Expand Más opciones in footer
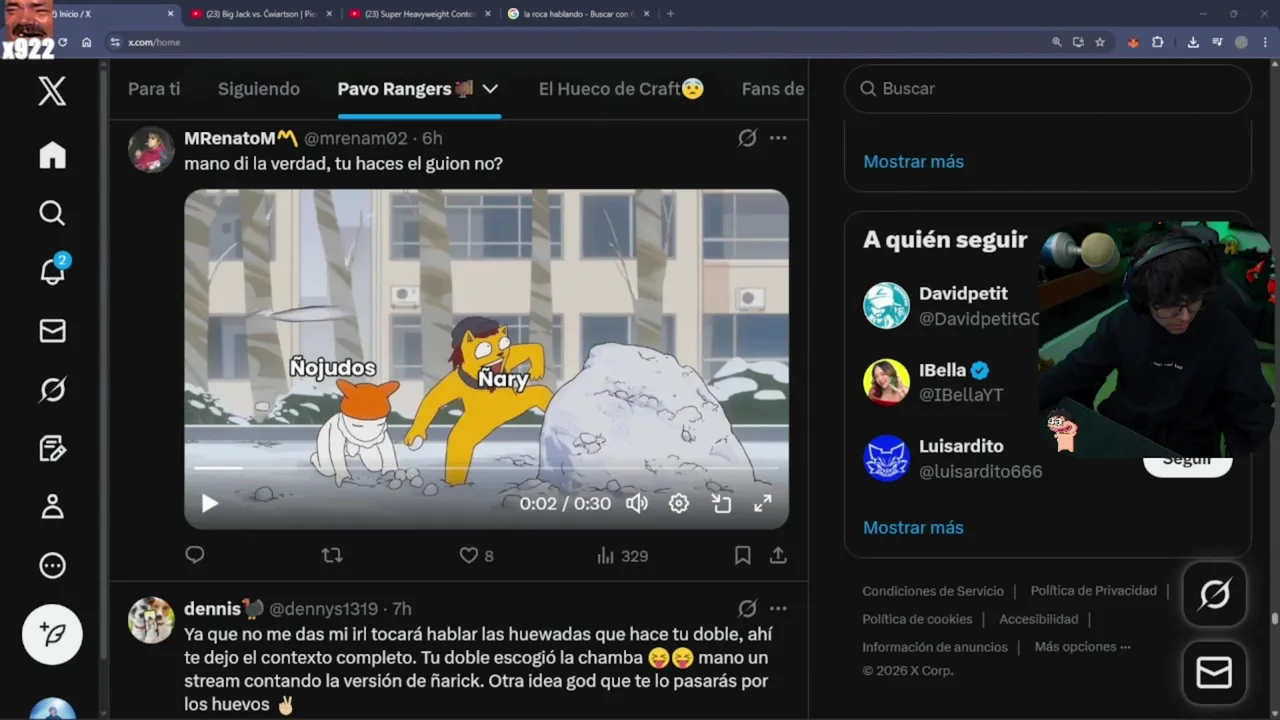The width and height of the screenshot is (1280, 720). pos(1082,647)
